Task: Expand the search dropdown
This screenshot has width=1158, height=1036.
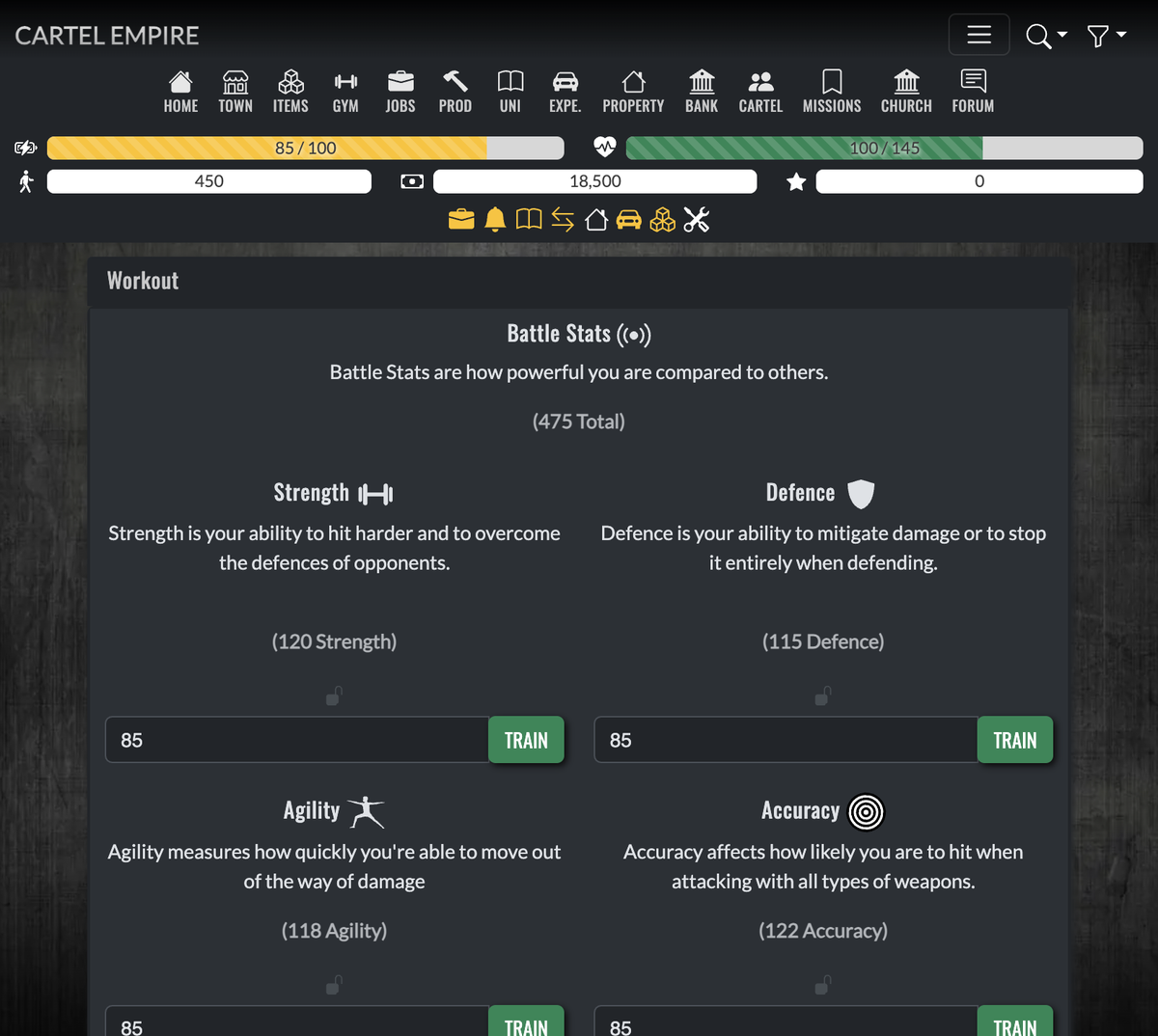Action: coord(1047,36)
